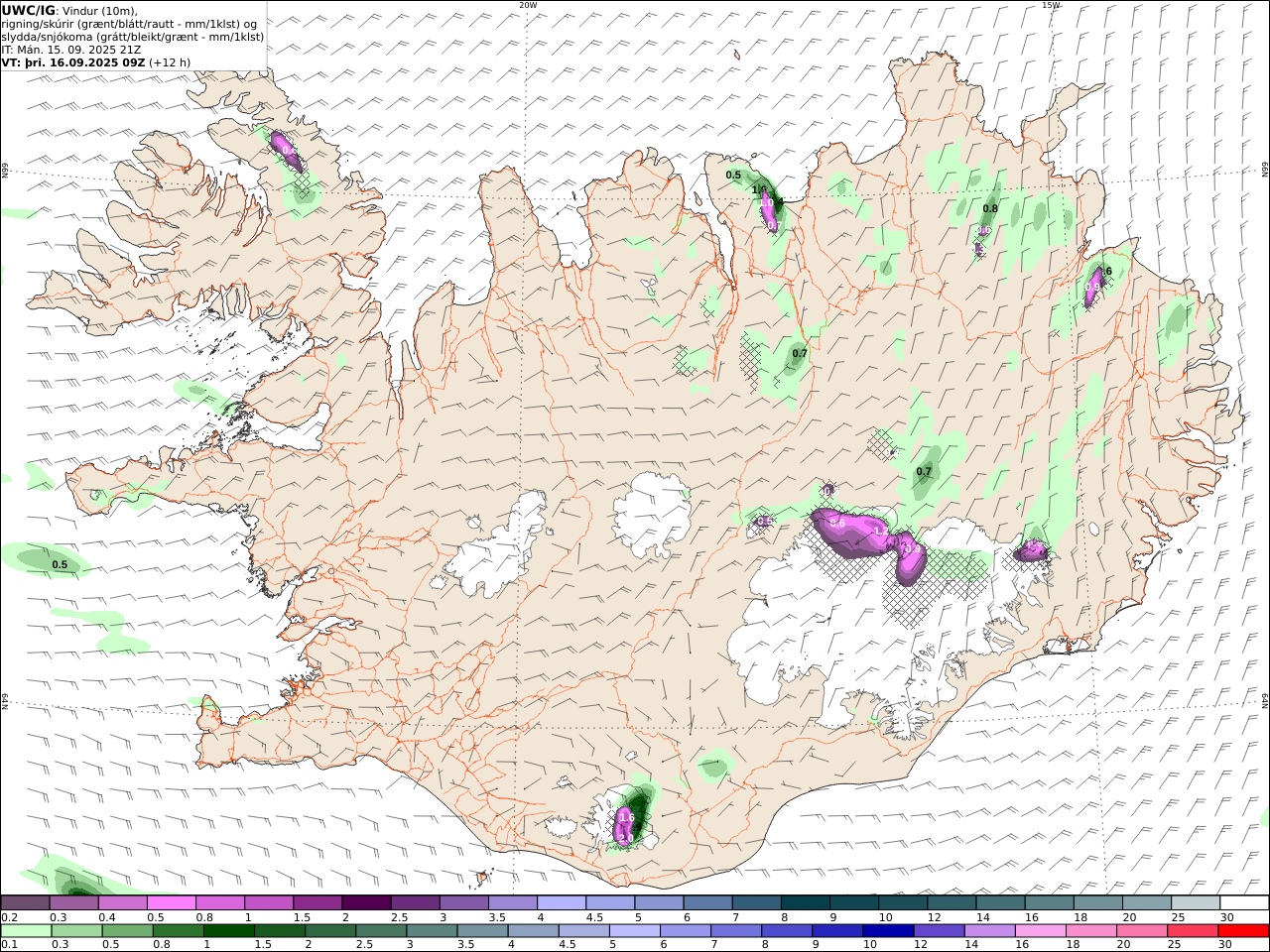This screenshot has width=1270, height=952.
Task: Click the UWC/IG title in the header
Action: tap(28, 11)
